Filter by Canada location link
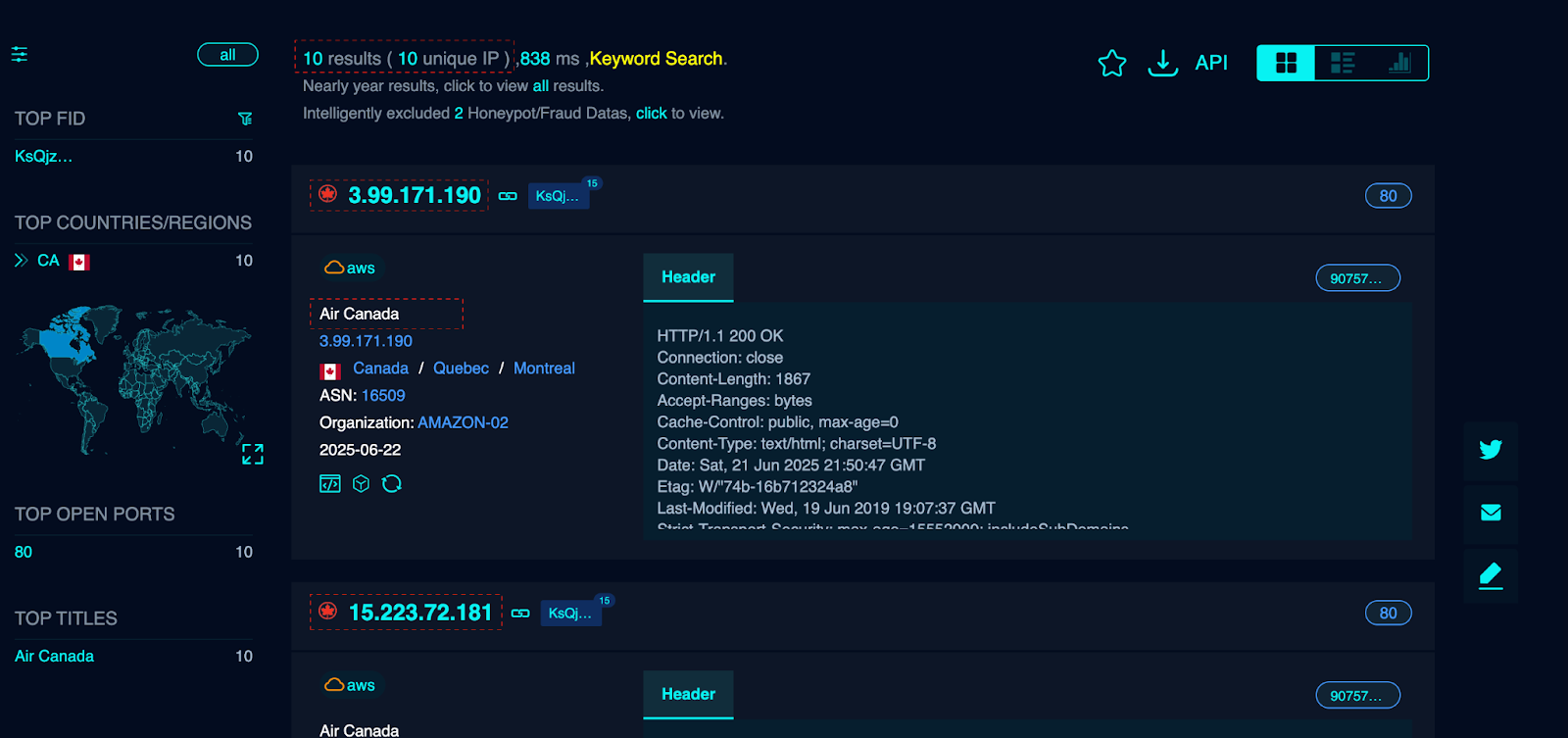Viewport: 1568px width, 738px height. pyautogui.click(x=380, y=369)
